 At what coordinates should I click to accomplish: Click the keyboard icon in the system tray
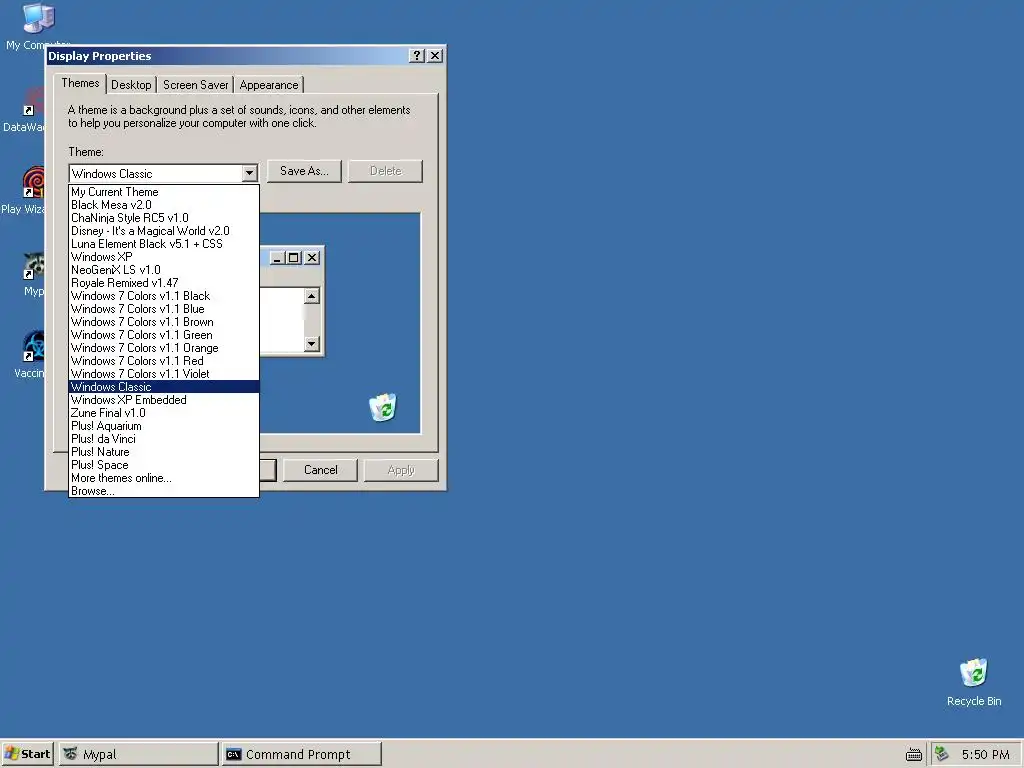coord(914,755)
